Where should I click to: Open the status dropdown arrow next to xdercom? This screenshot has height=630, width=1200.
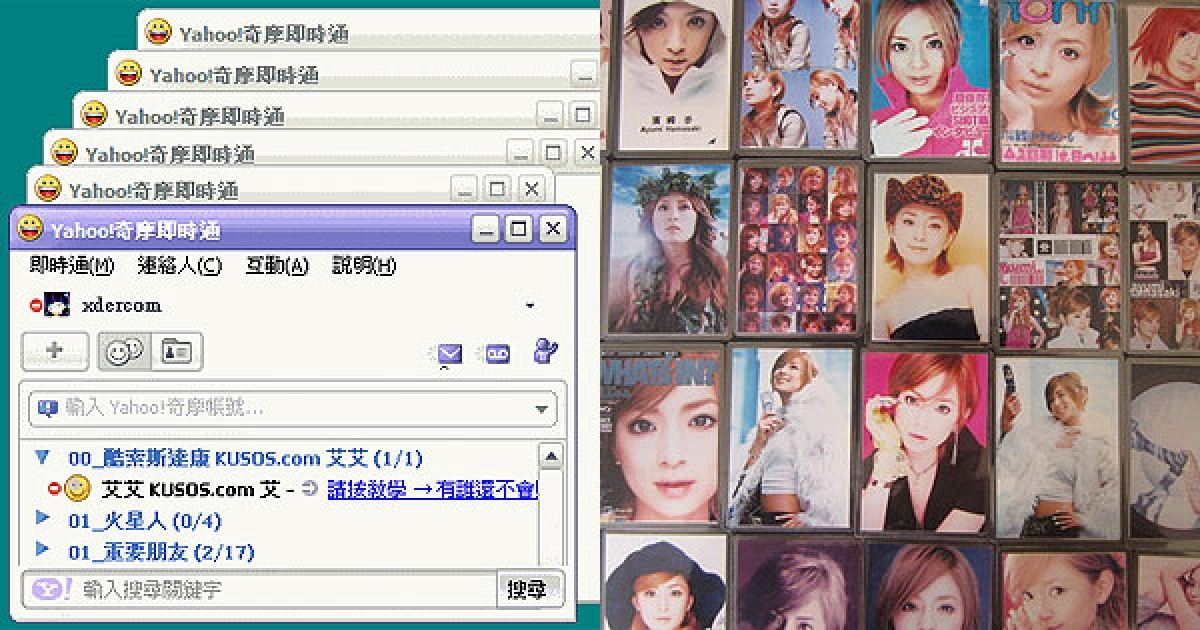[x=530, y=306]
